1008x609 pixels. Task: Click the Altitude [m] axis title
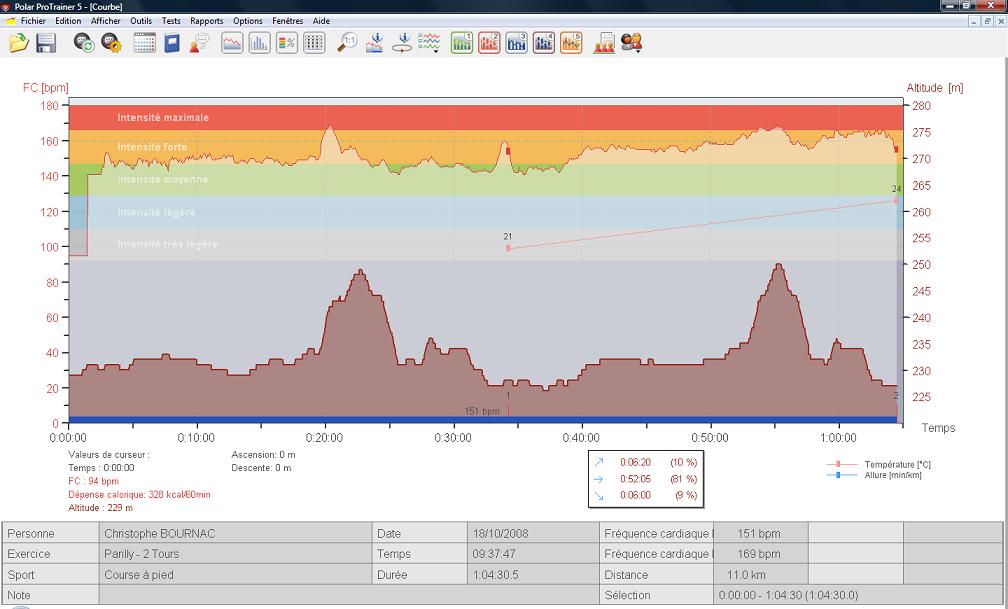tap(935, 87)
